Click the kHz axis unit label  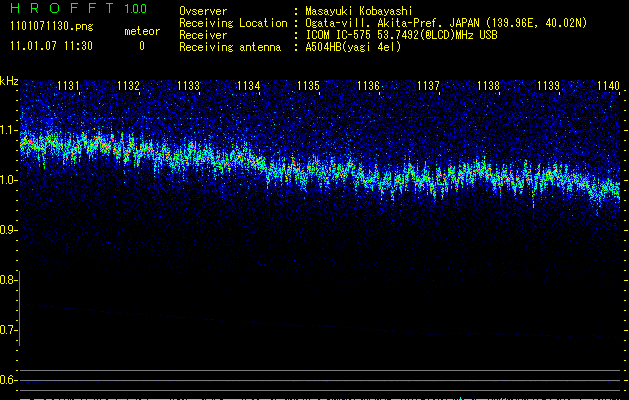tap(9, 81)
